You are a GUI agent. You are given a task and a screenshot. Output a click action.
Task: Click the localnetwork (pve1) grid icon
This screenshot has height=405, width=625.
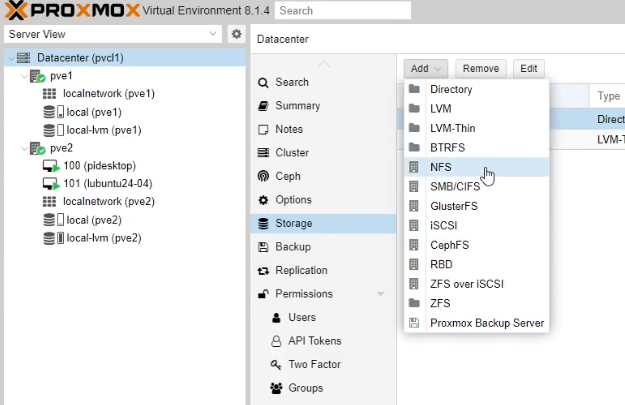coord(49,94)
